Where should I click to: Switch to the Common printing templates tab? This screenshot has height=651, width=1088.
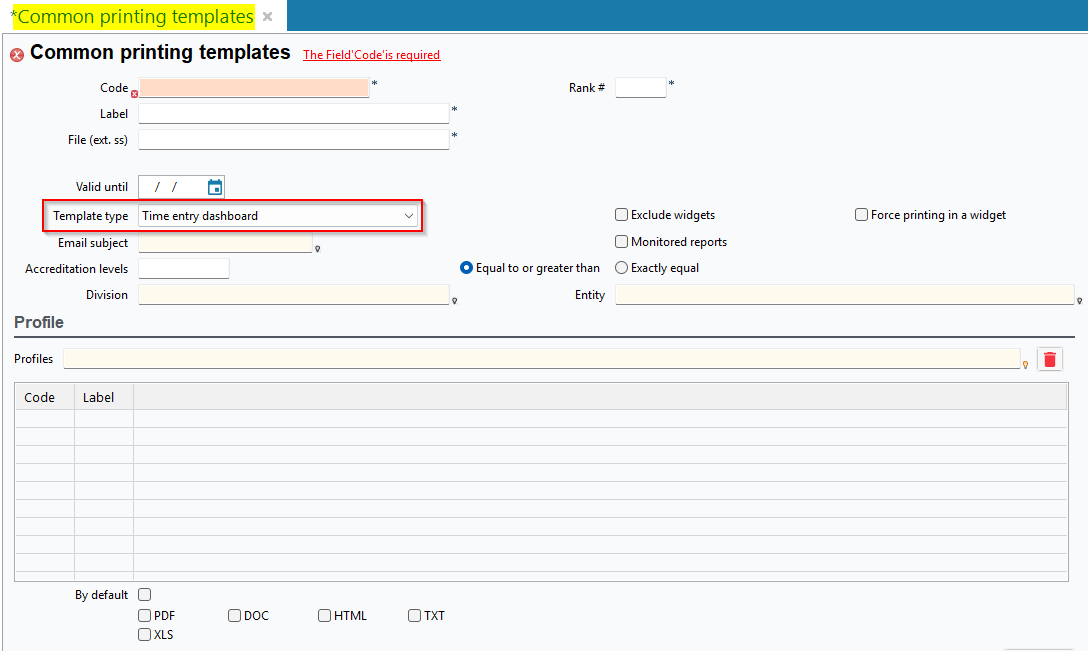136,17
